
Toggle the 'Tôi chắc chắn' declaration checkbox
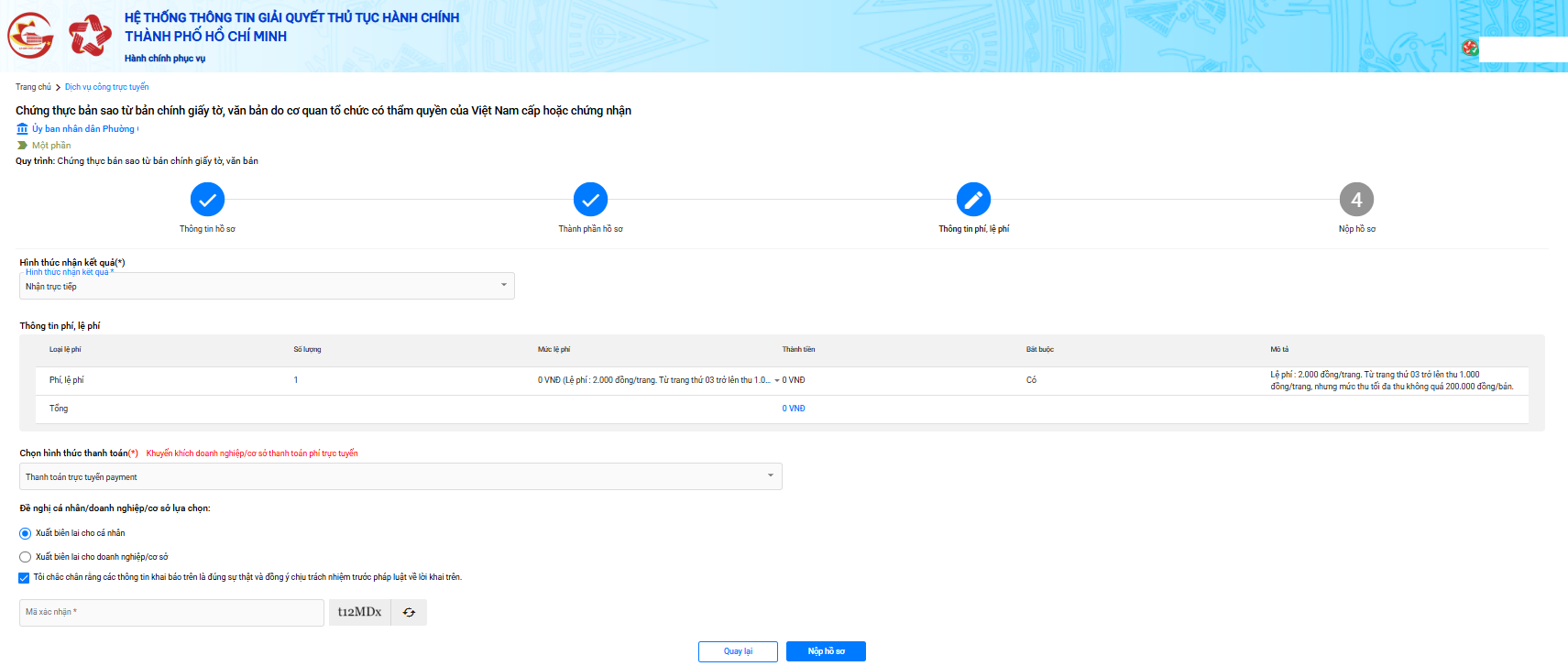[24, 578]
